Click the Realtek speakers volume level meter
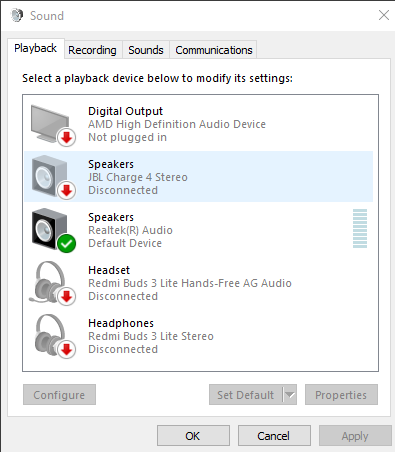395x452 pixels. tap(360, 229)
